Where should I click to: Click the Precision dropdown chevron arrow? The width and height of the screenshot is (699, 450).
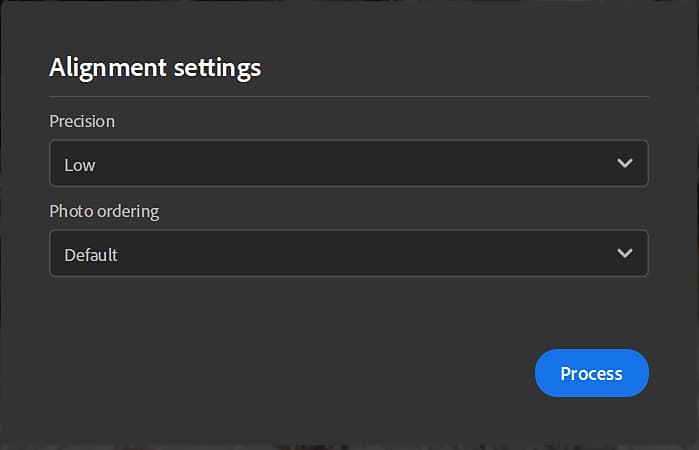[625, 163]
